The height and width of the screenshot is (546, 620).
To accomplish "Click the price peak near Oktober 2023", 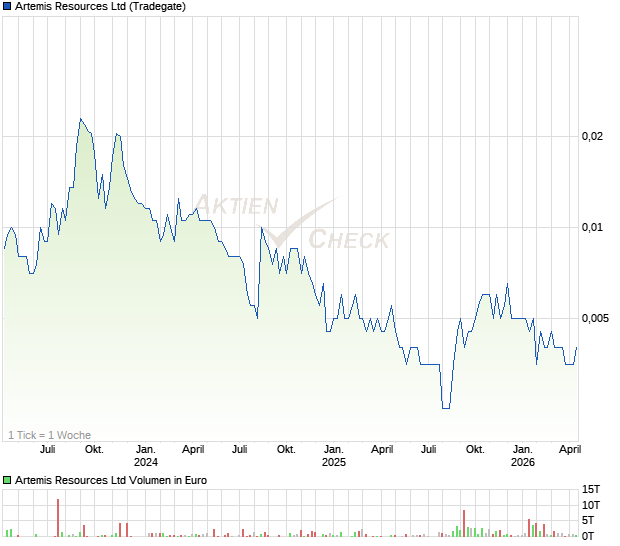I will (81, 119).
